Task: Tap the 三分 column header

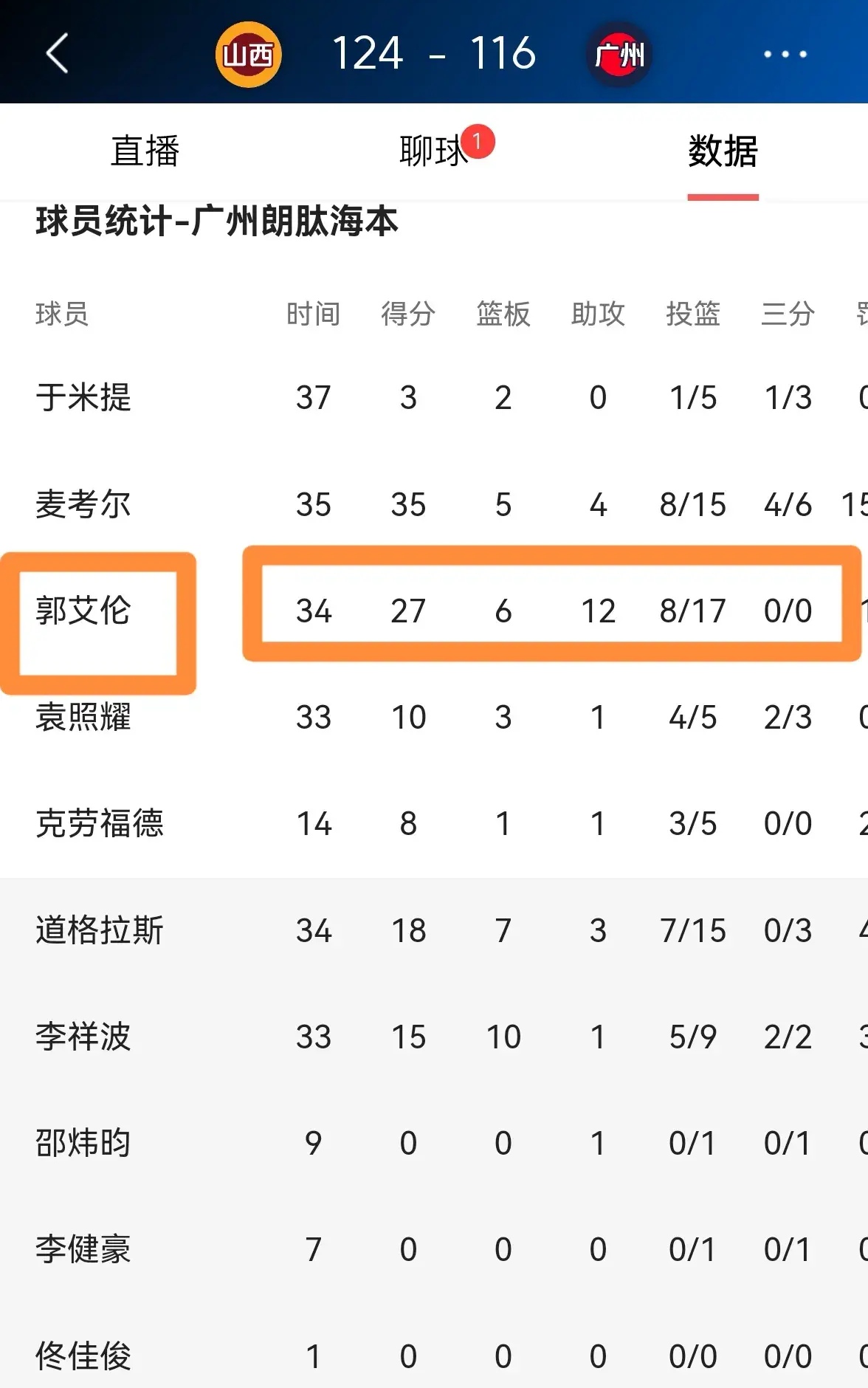Action: (788, 314)
